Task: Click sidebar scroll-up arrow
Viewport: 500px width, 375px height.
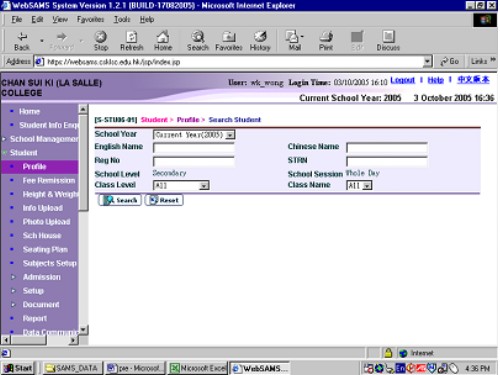Action: point(83,109)
